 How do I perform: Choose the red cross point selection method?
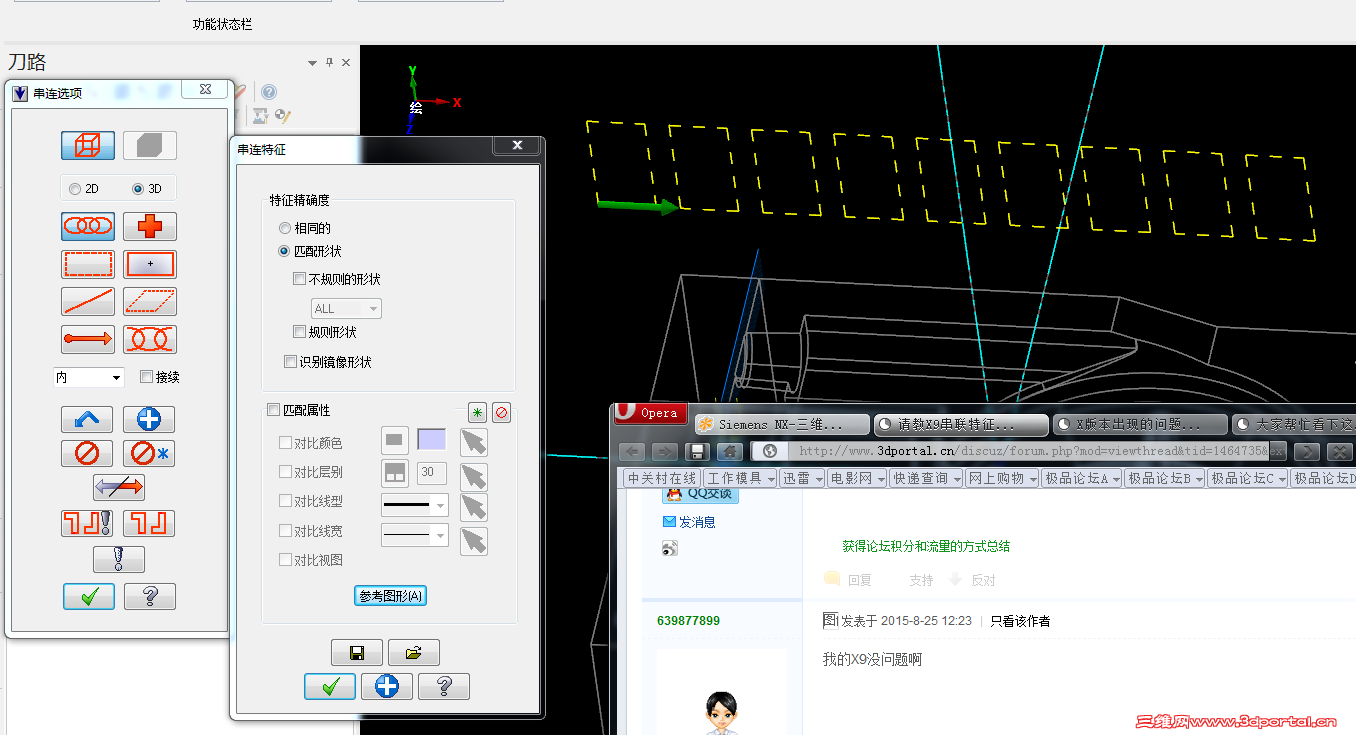click(x=150, y=227)
